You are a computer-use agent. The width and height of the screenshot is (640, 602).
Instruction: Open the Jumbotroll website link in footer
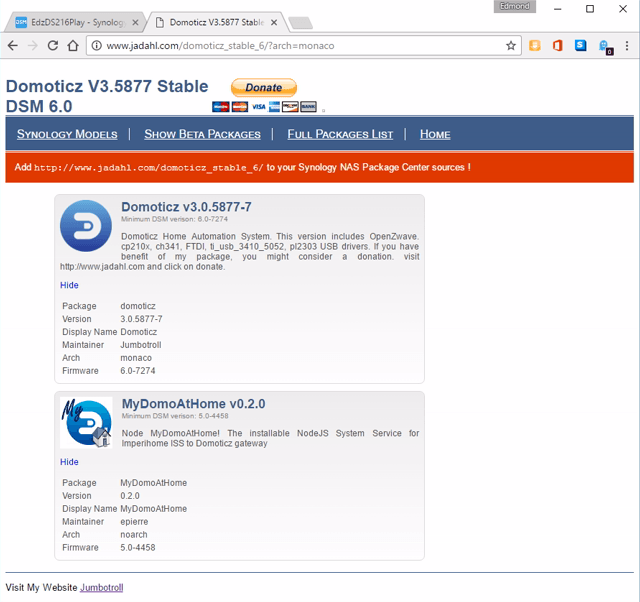tap(102, 588)
